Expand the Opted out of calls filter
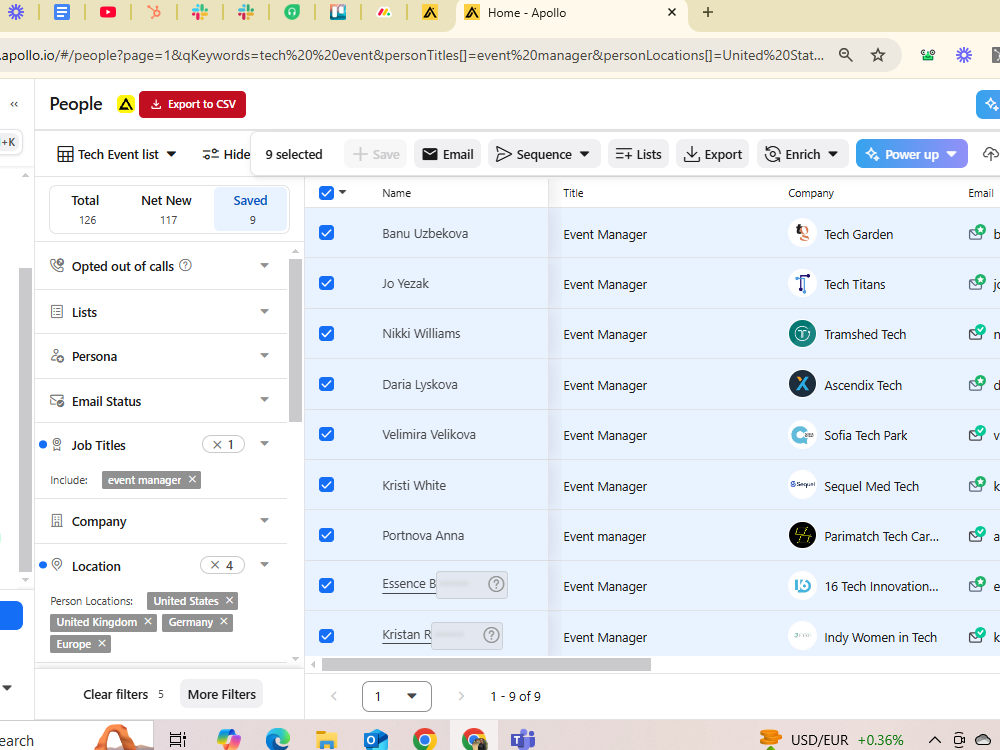The width and height of the screenshot is (1000, 750). (x=265, y=265)
